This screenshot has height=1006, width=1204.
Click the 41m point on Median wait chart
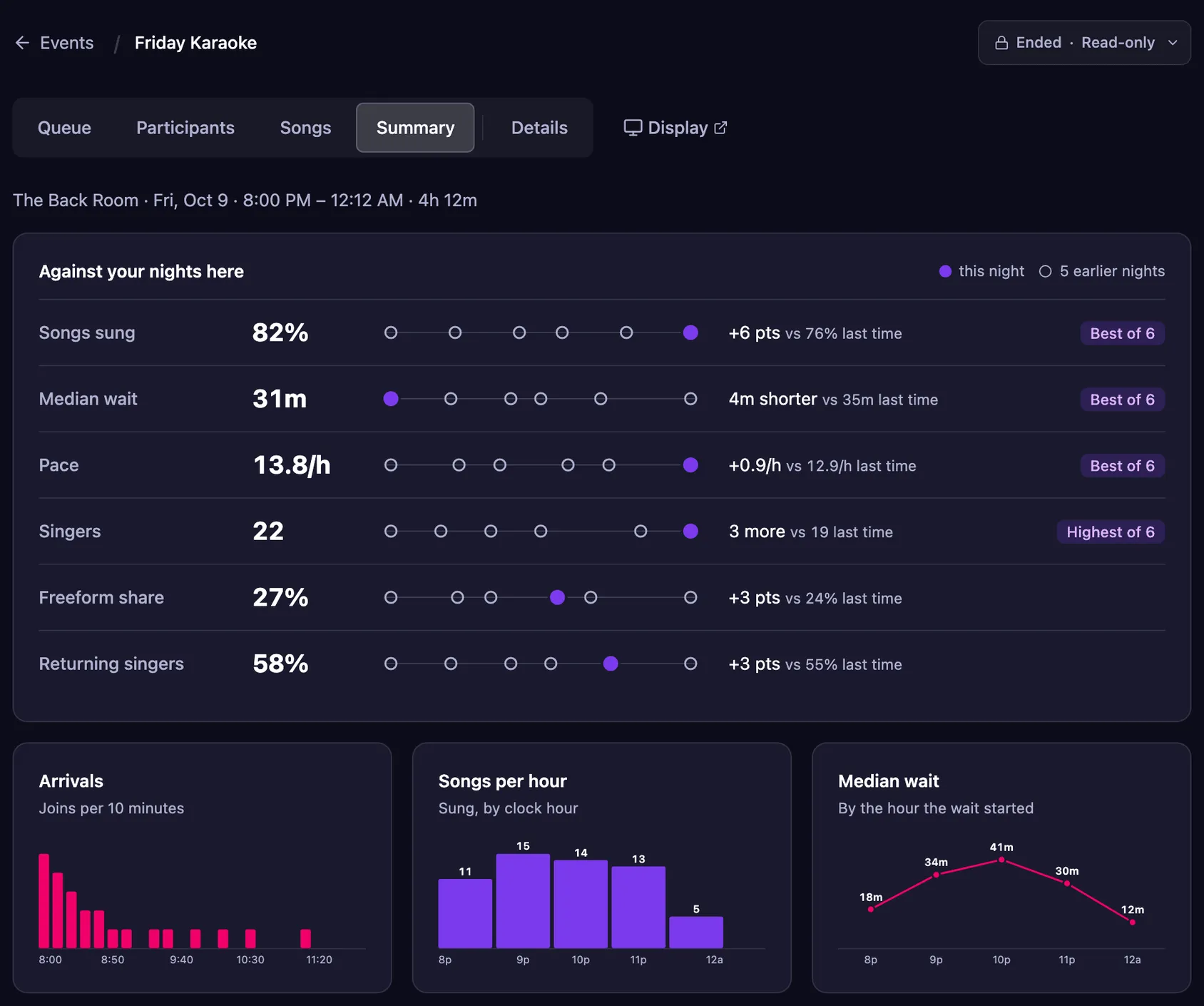click(x=1001, y=860)
